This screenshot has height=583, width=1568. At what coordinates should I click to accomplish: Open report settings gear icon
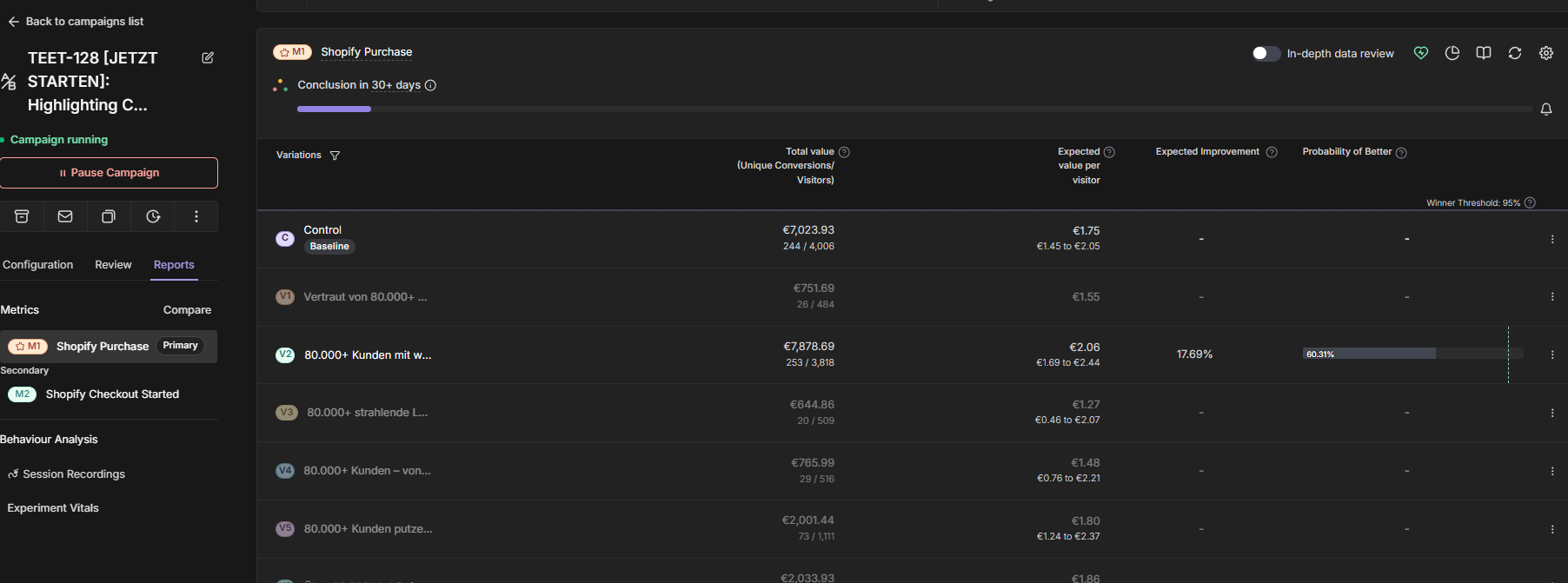tap(1546, 53)
